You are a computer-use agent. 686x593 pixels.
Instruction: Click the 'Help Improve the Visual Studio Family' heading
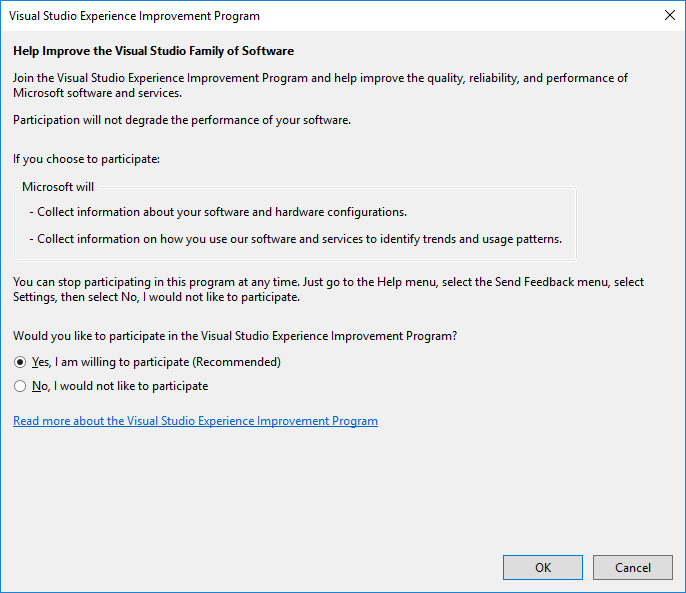[154, 51]
